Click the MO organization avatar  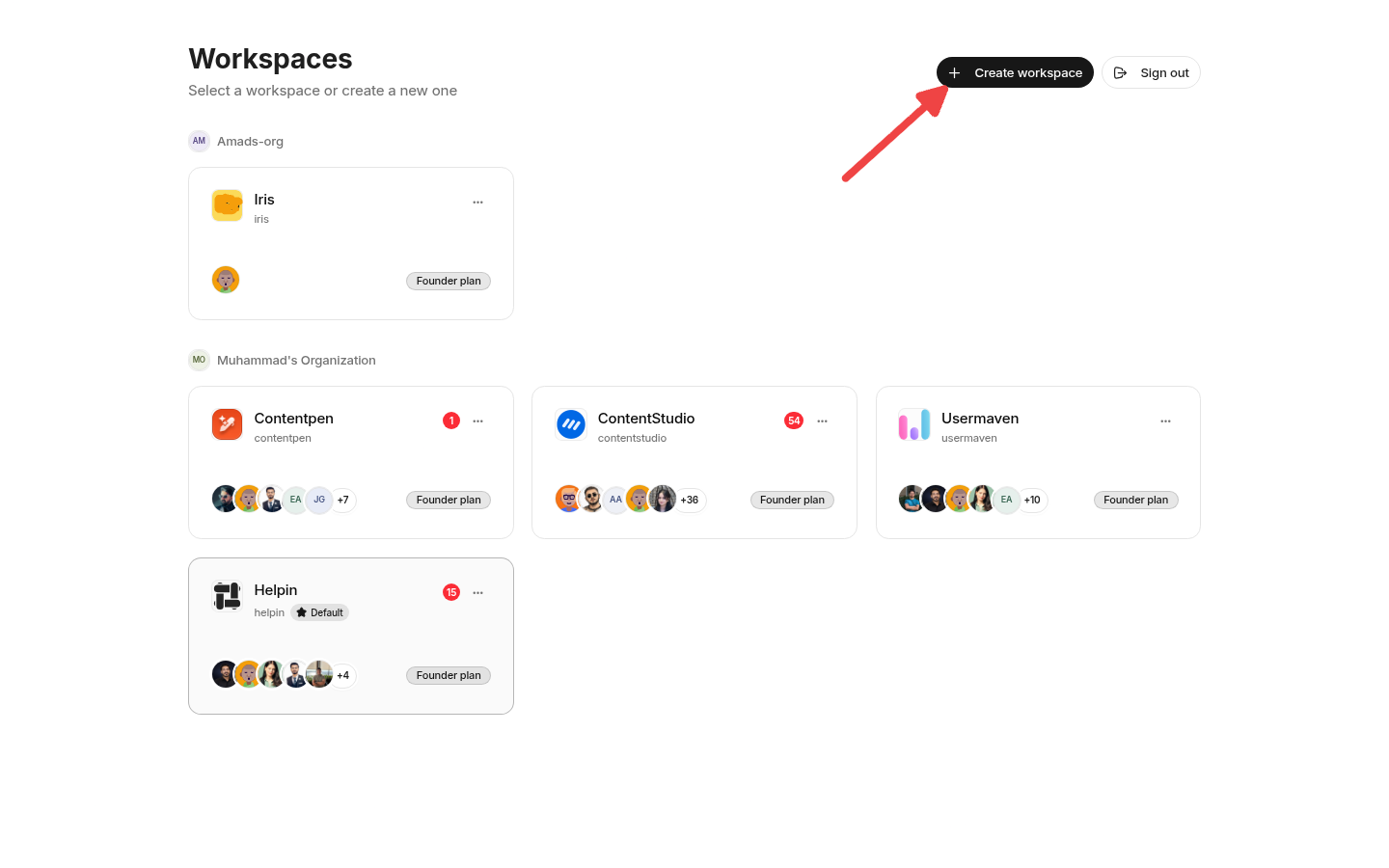click(199, 360)
